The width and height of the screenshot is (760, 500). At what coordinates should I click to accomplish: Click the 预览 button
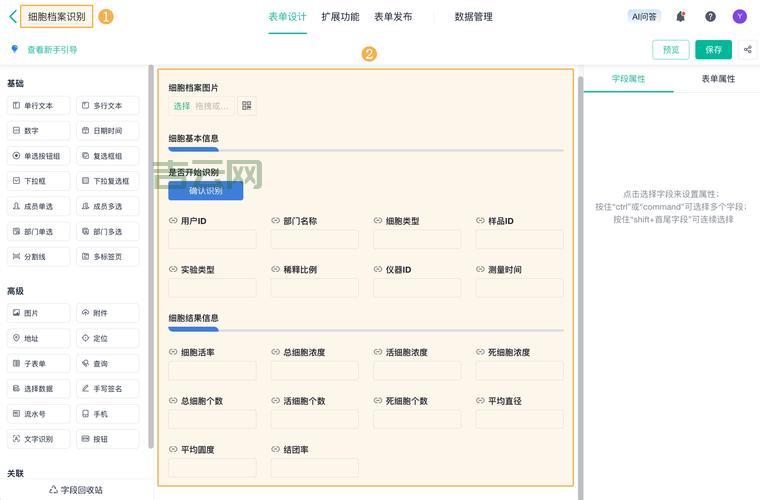671,49
